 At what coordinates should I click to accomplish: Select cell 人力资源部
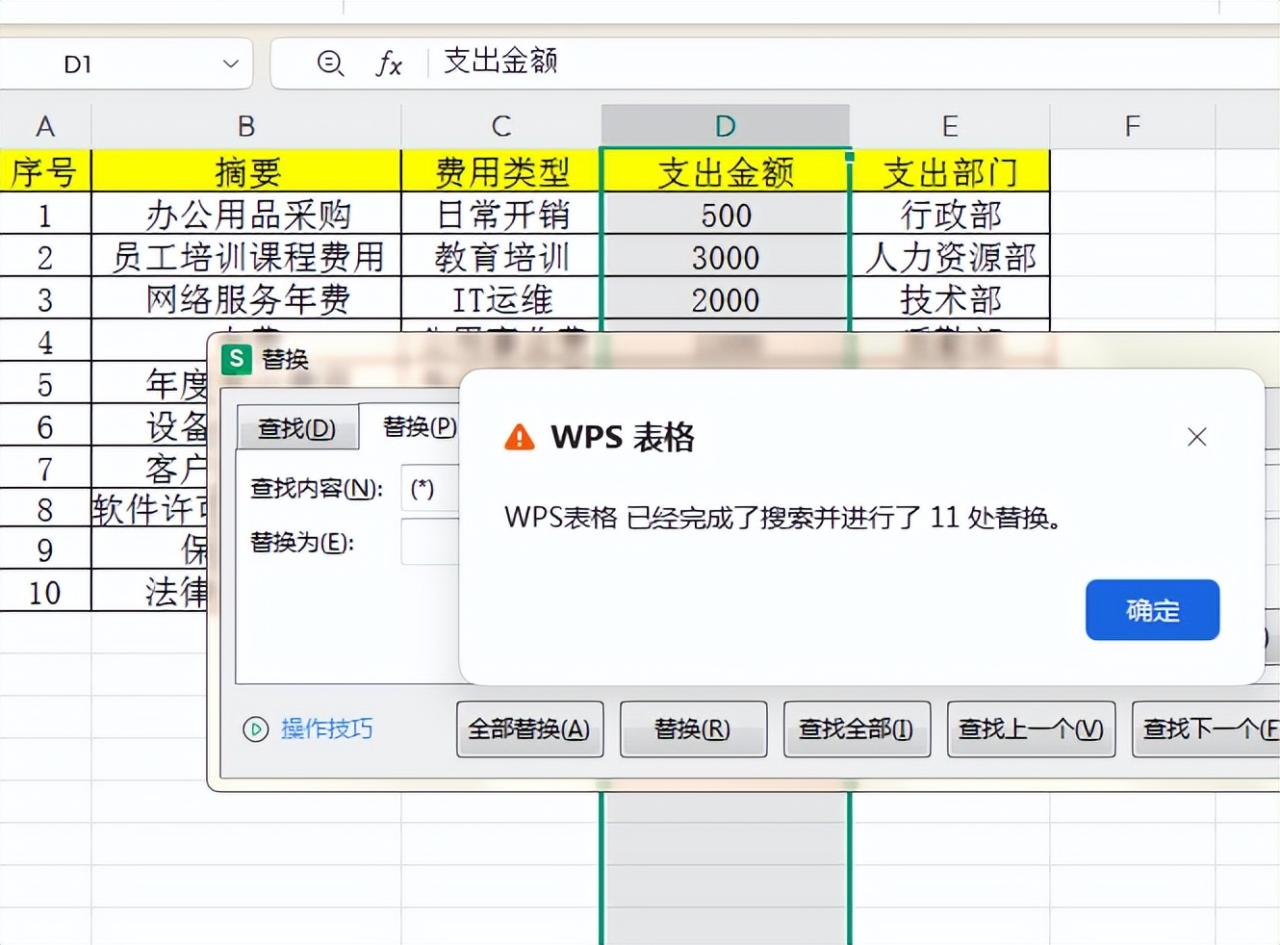pos(949,256)
